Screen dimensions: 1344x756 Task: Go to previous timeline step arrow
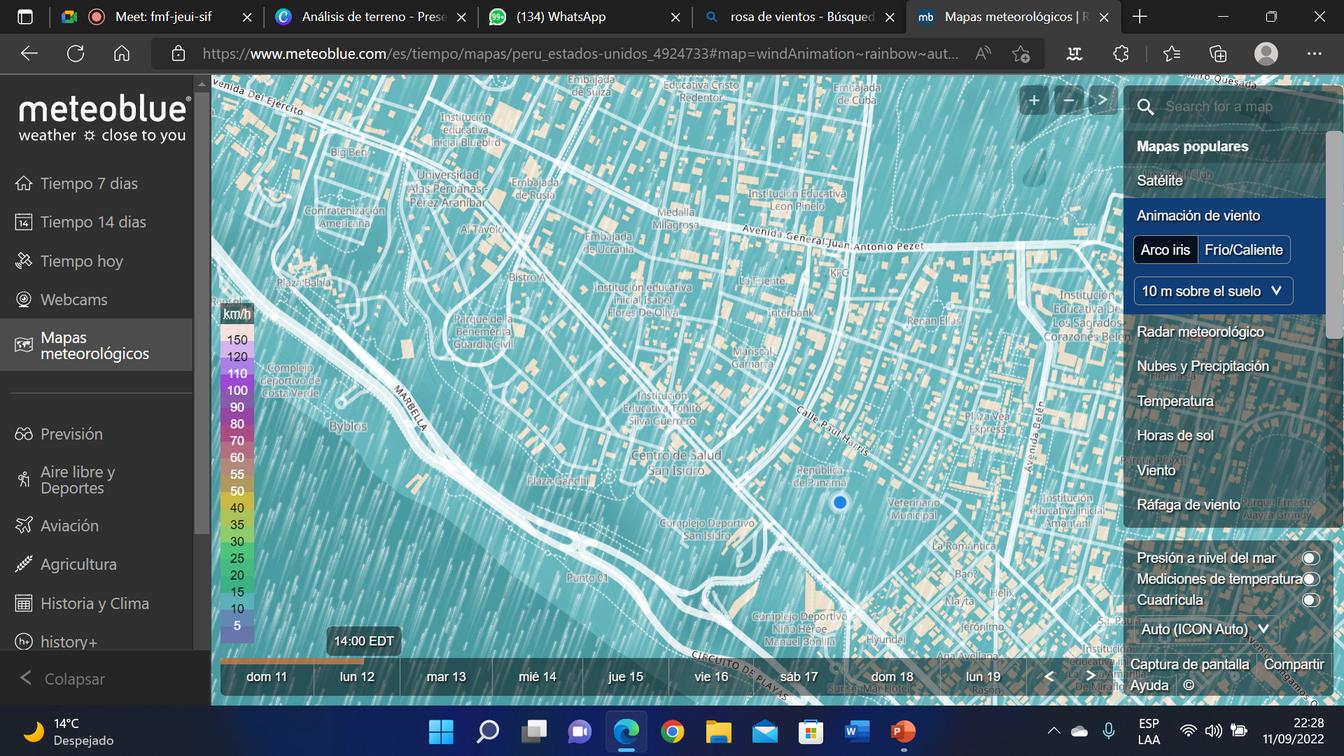click(x=1049, y=677)
